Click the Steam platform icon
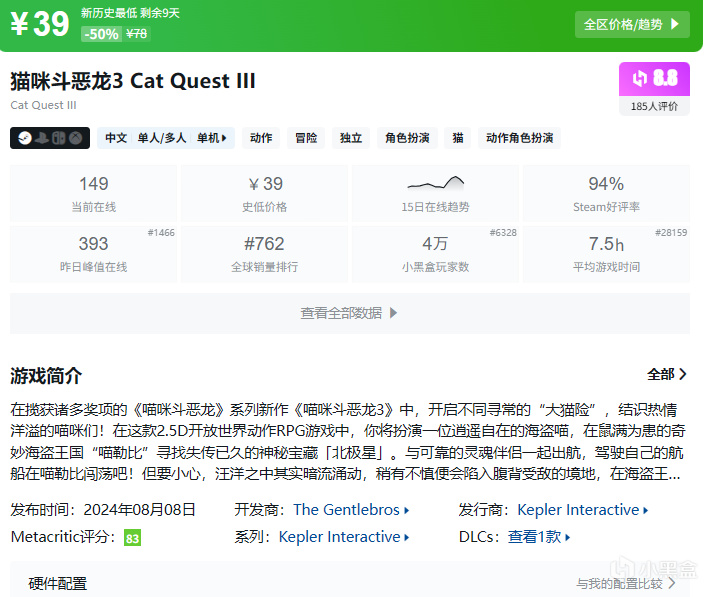718x597 pixels. 25,138
